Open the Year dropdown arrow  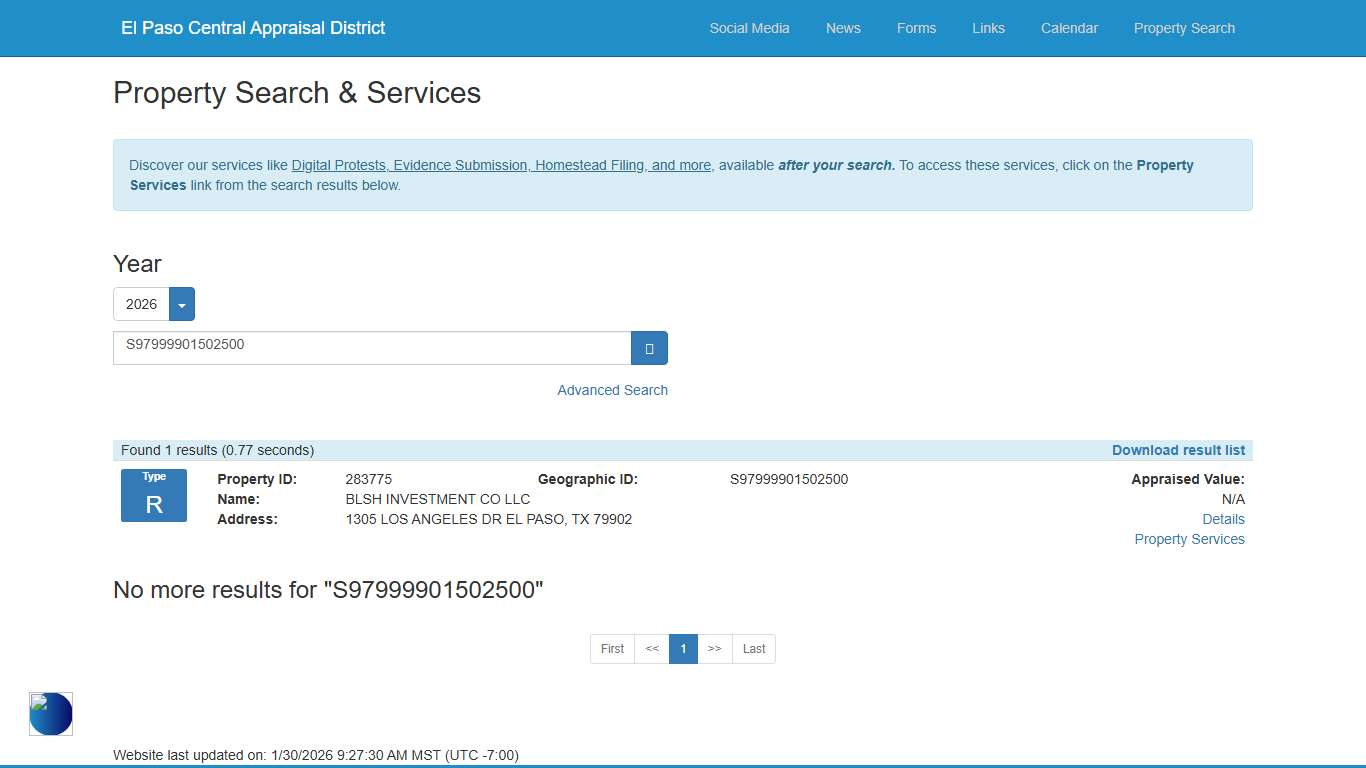pos(182,304)
